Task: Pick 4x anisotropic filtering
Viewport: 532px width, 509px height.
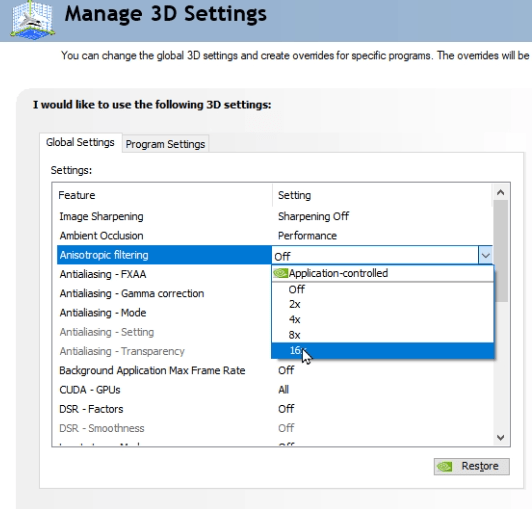Action: (383, 320)
